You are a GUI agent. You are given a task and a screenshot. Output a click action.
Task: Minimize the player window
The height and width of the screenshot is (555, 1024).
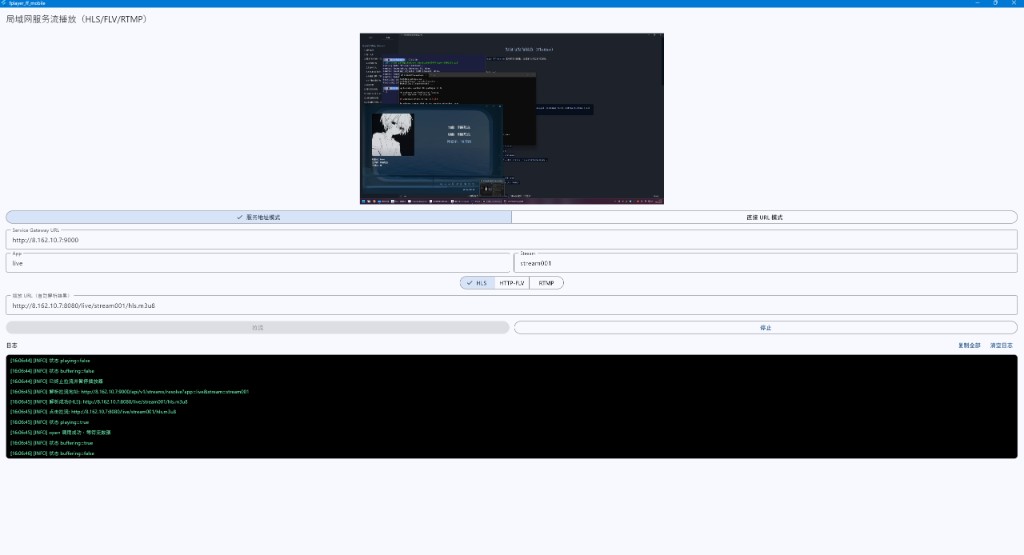click(x=978, y=3)
